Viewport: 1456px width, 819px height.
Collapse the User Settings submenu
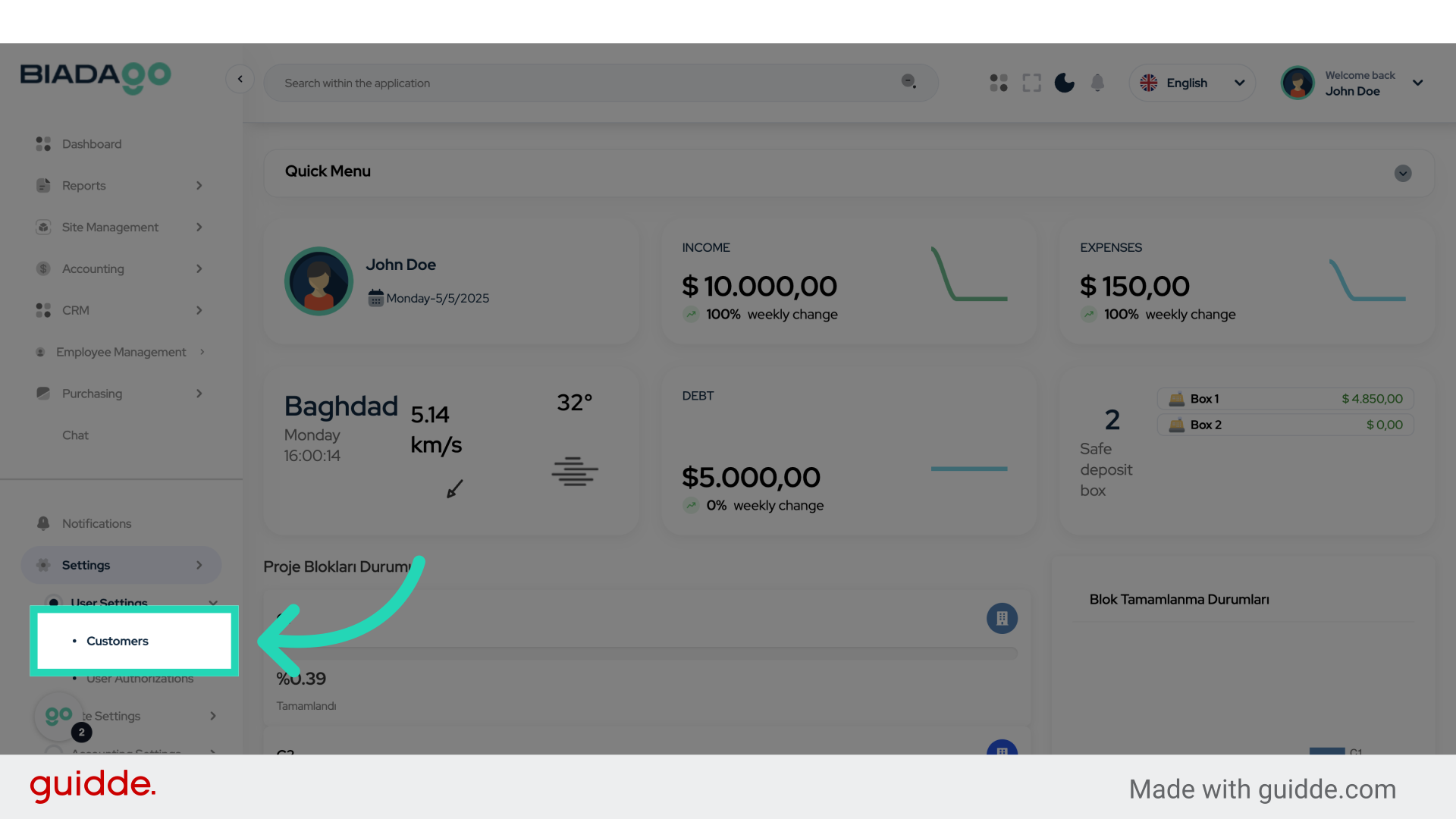point(212,603)
